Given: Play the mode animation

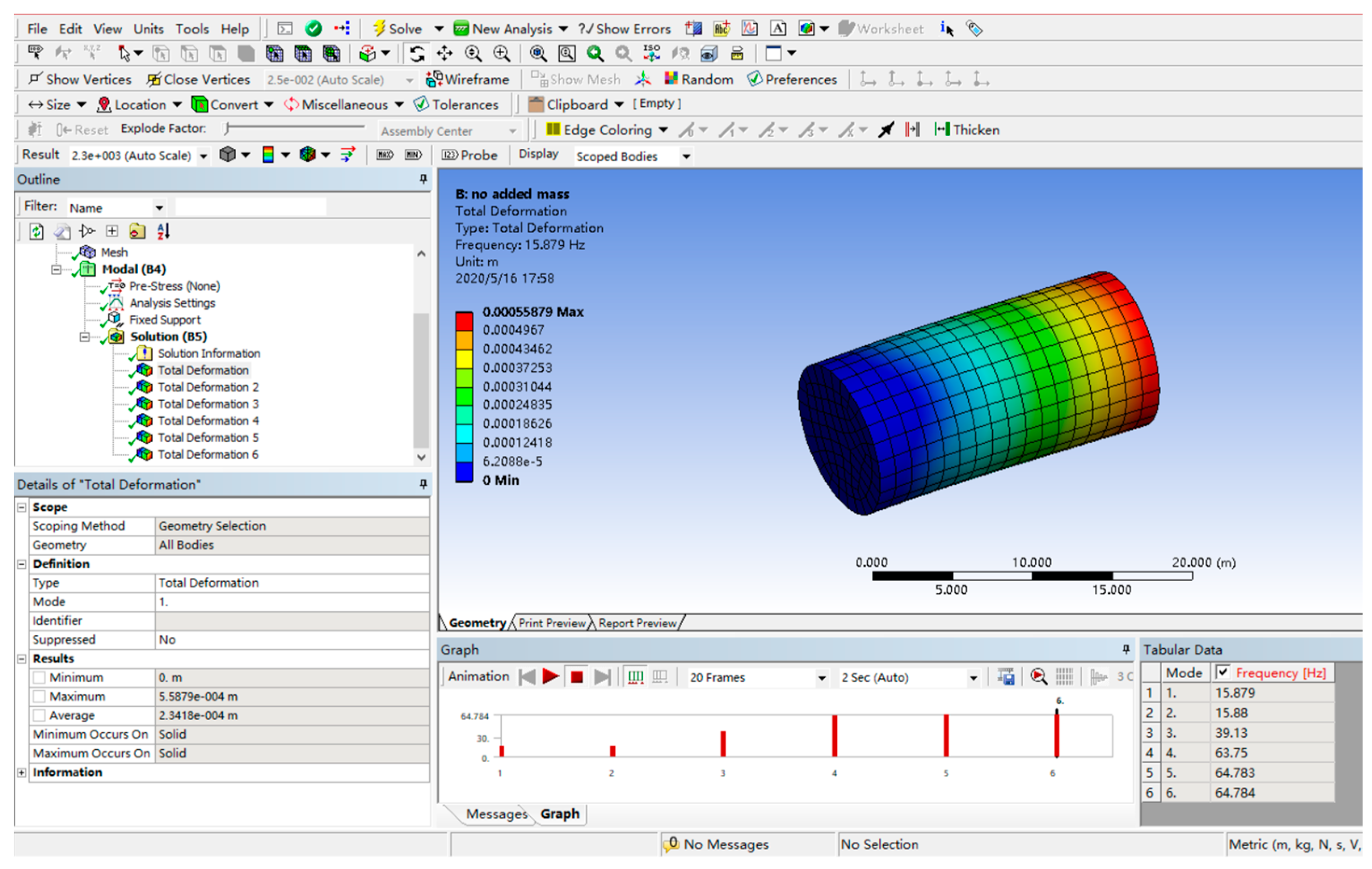Looking at the screenshot, I should (x=550, y=677).
